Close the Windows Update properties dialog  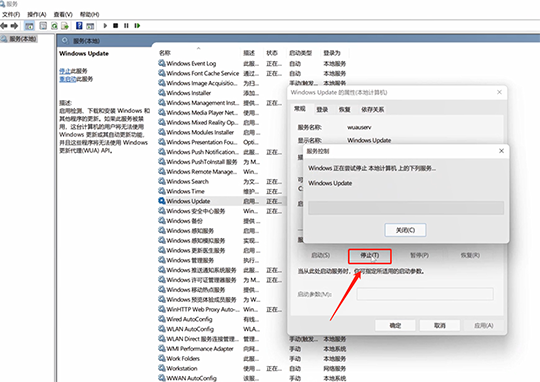tap(499, 92)
